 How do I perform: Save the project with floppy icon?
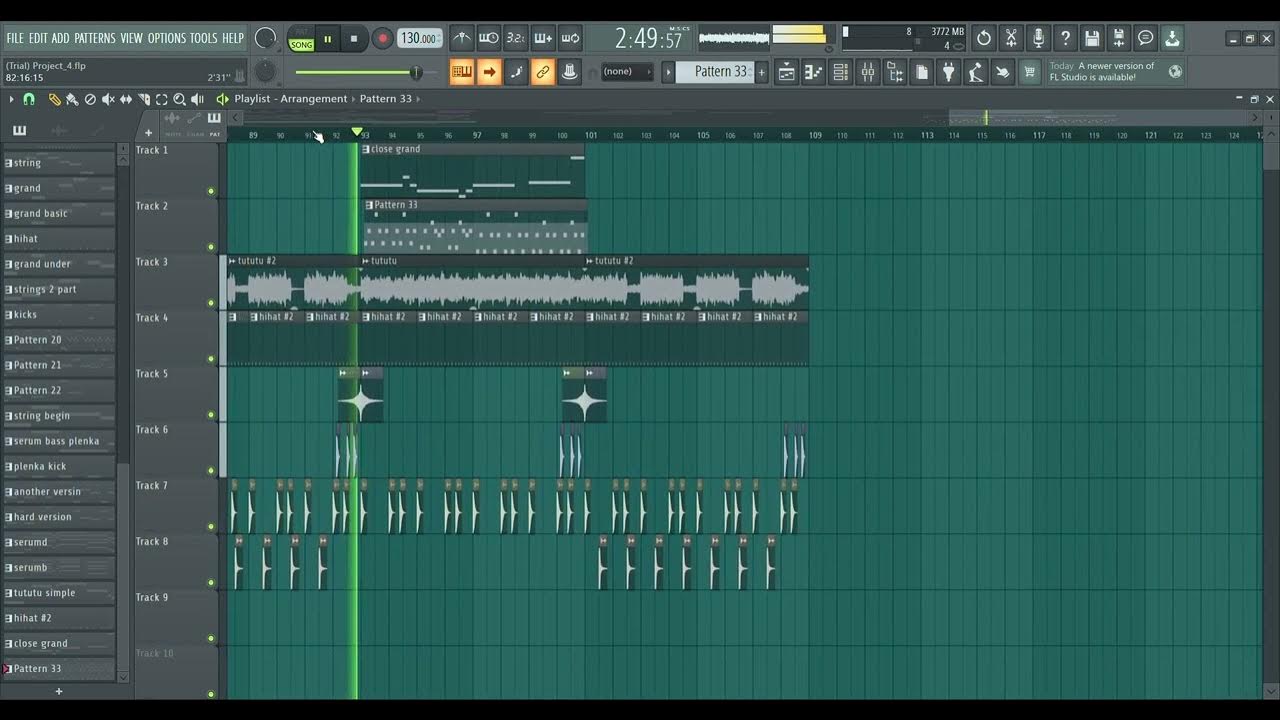coord(1092,38)
